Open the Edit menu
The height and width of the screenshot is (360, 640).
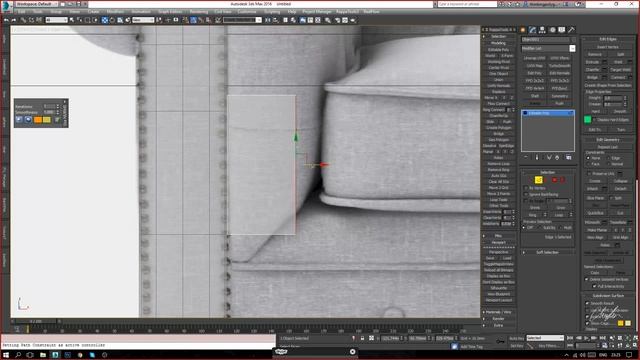click(21, 12)
